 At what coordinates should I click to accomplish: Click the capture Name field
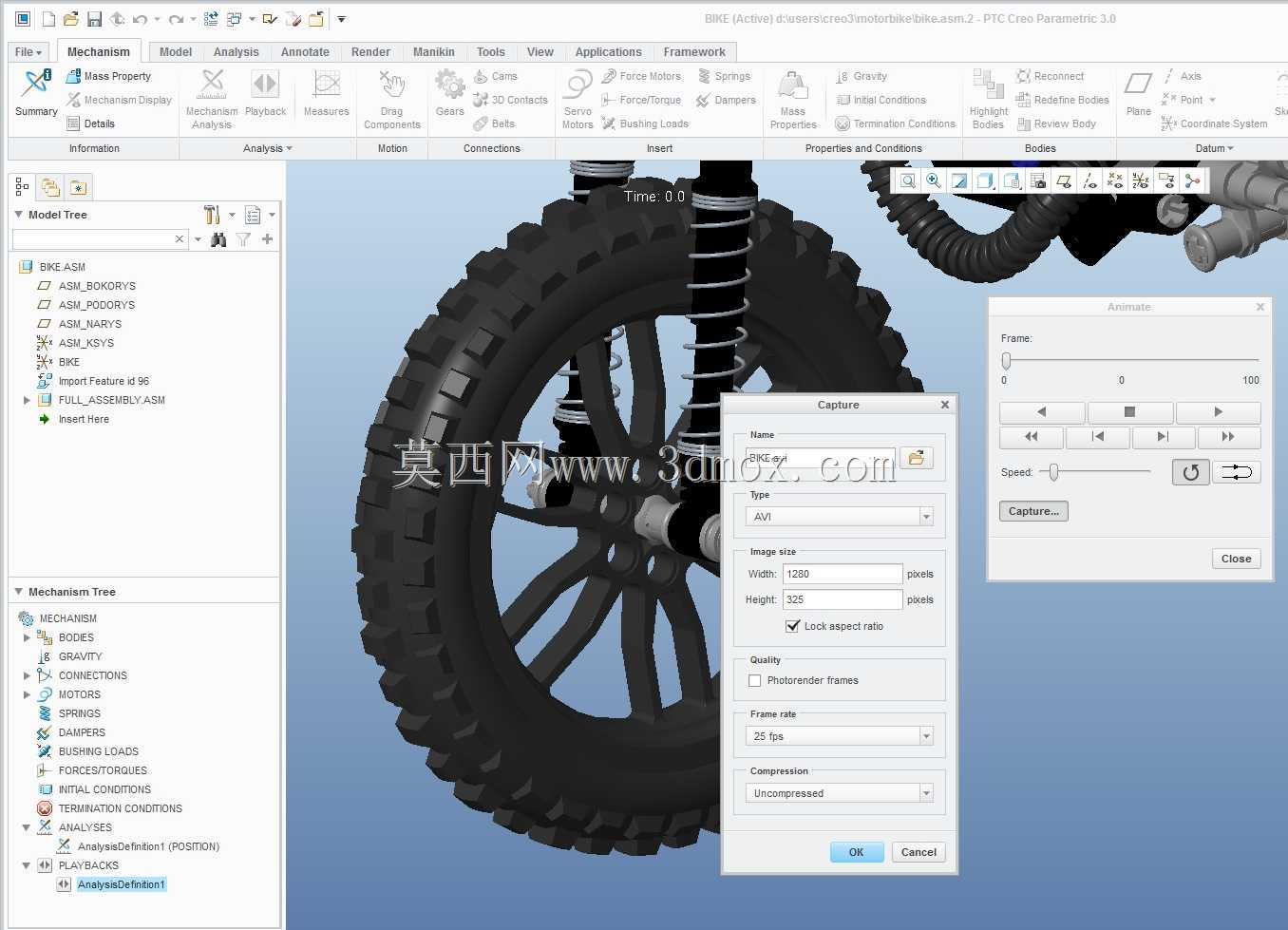(820, 458)
